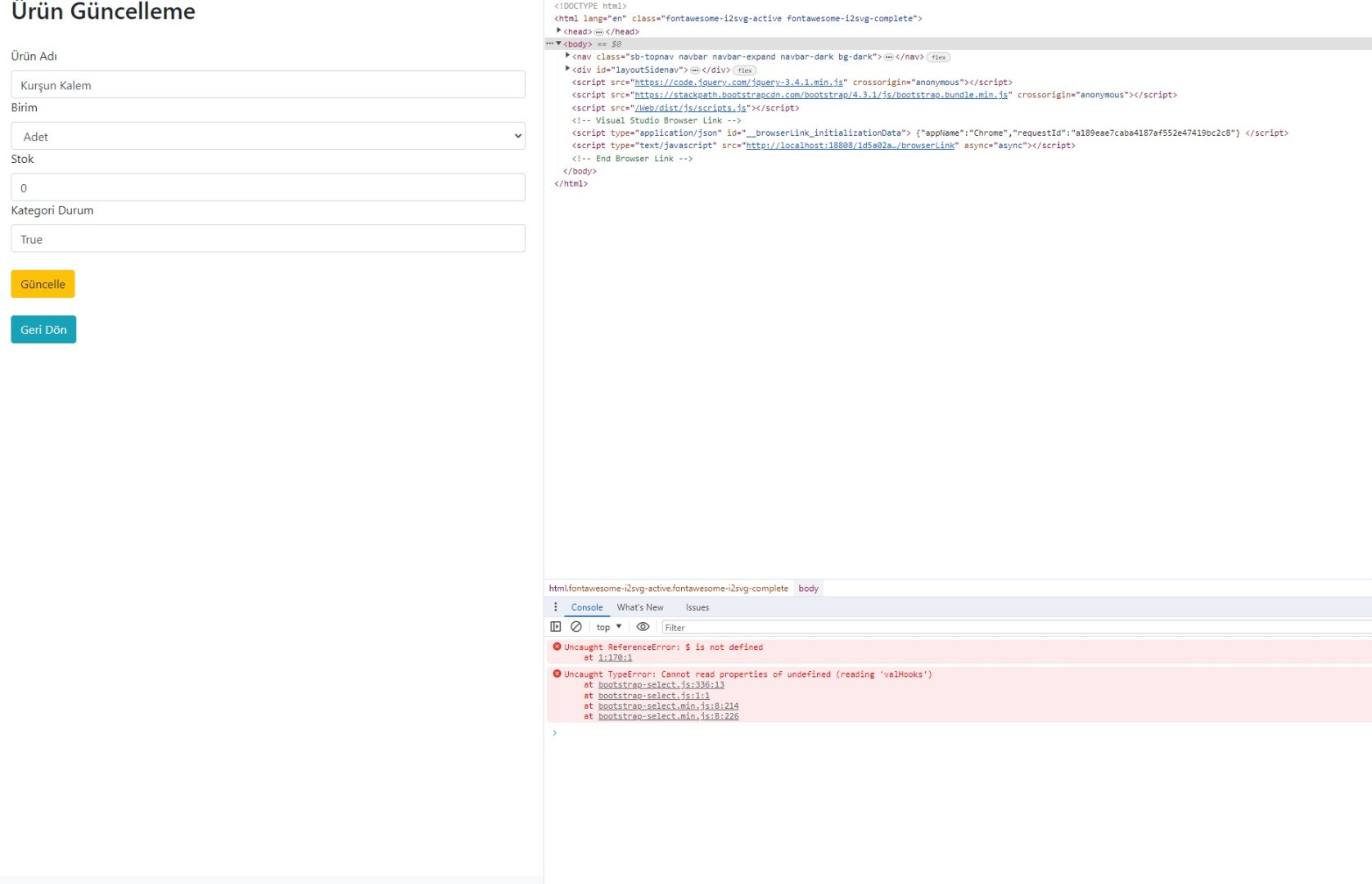
Task: Open the /Web/dist/js/scripts.js link
Action: [x=690, y=108]
